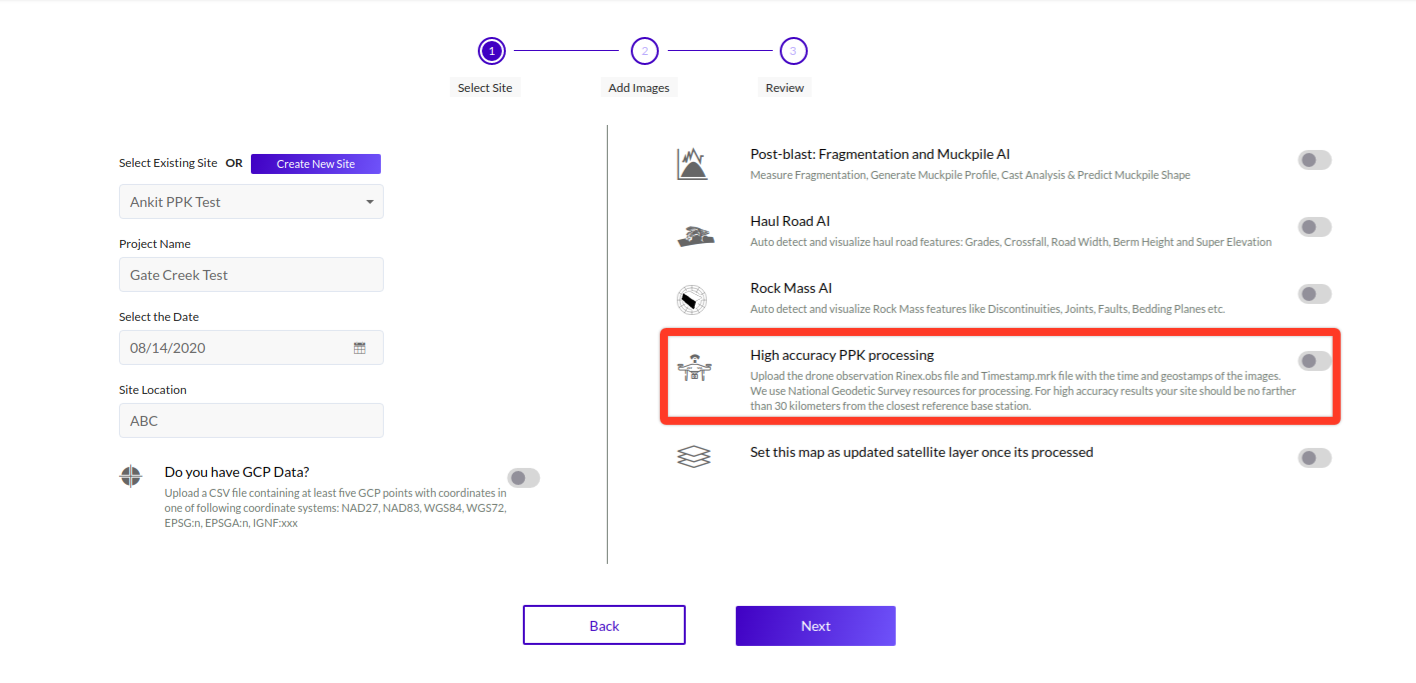This screenshot has height=683, width=1416.
Task: Open the Ankit PPK Test site dropdown
Action: pos(251,202)
